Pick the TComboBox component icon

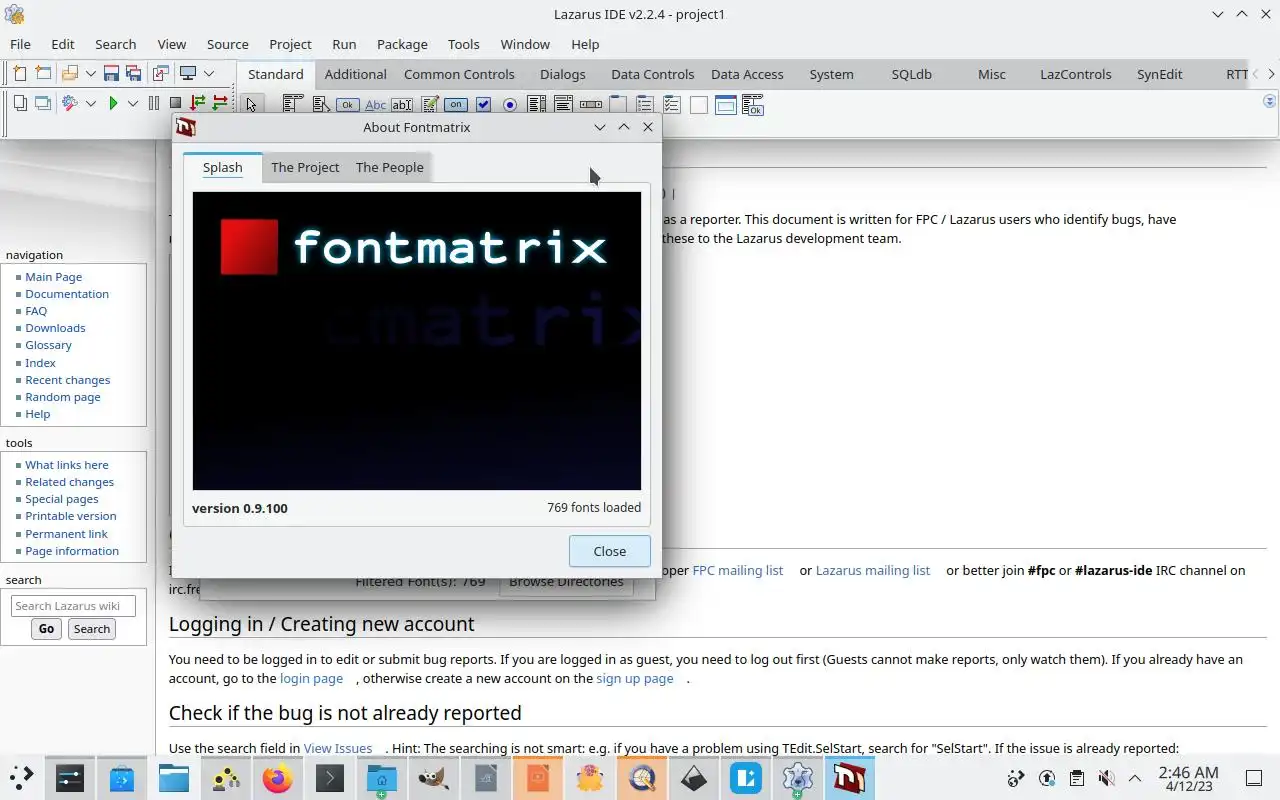pos(564,104)
